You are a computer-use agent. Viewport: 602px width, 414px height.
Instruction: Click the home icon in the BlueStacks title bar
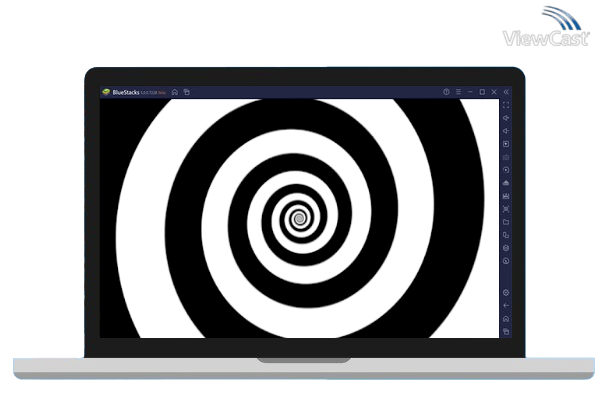pos(175,92)
